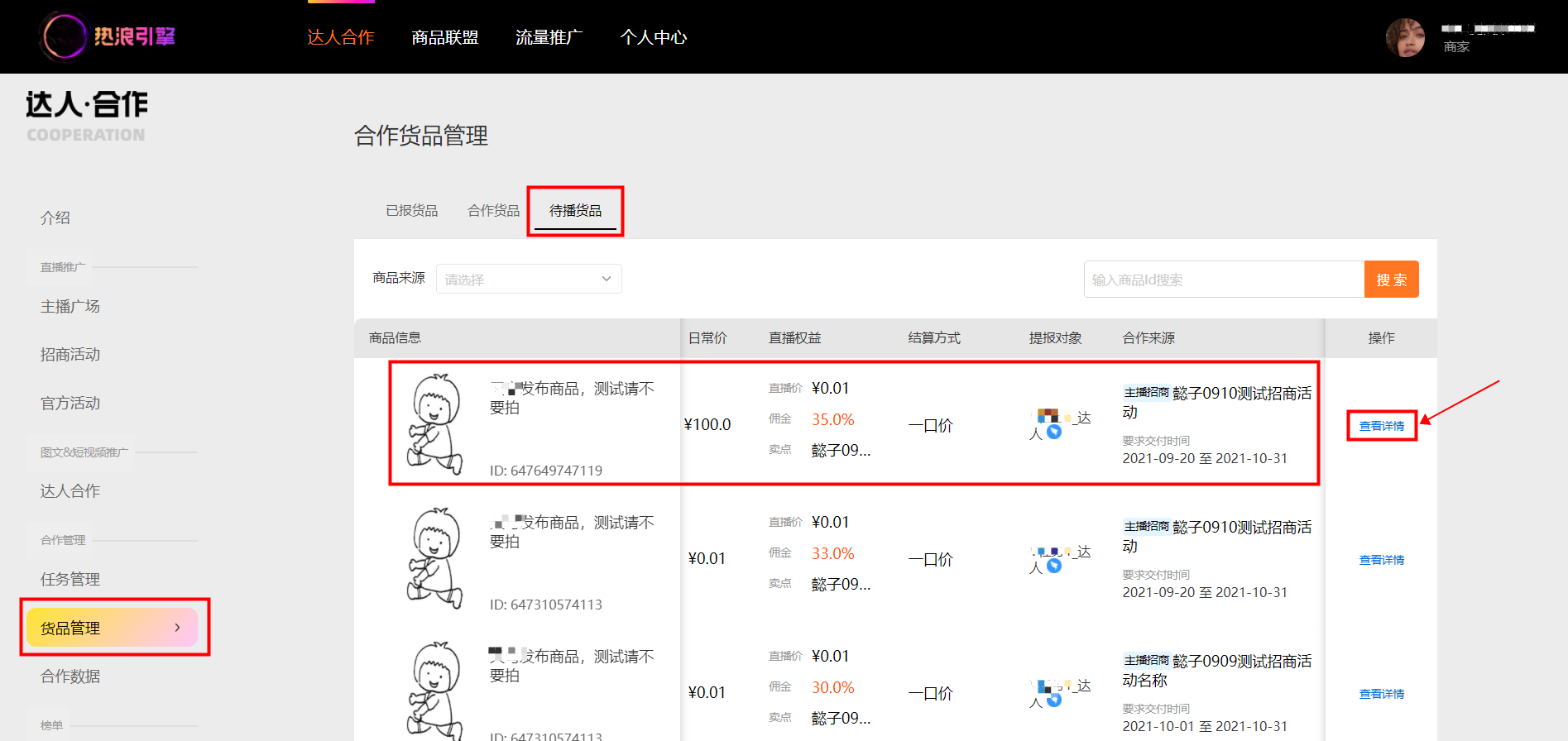Image resolution: width=1568 pixels, height=741 pixels.
Task: Click the 搜索 search button
Action: point(1392,280)
